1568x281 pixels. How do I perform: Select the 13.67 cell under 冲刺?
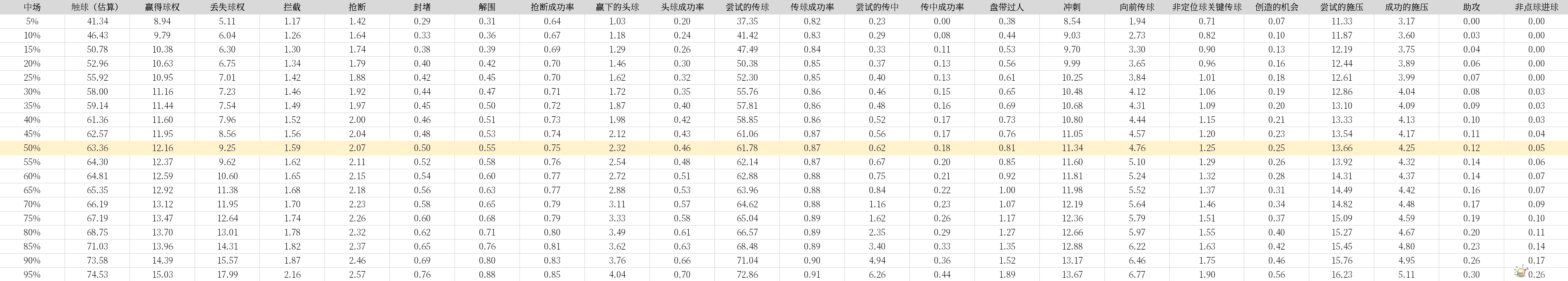(x=1072, y=274)
